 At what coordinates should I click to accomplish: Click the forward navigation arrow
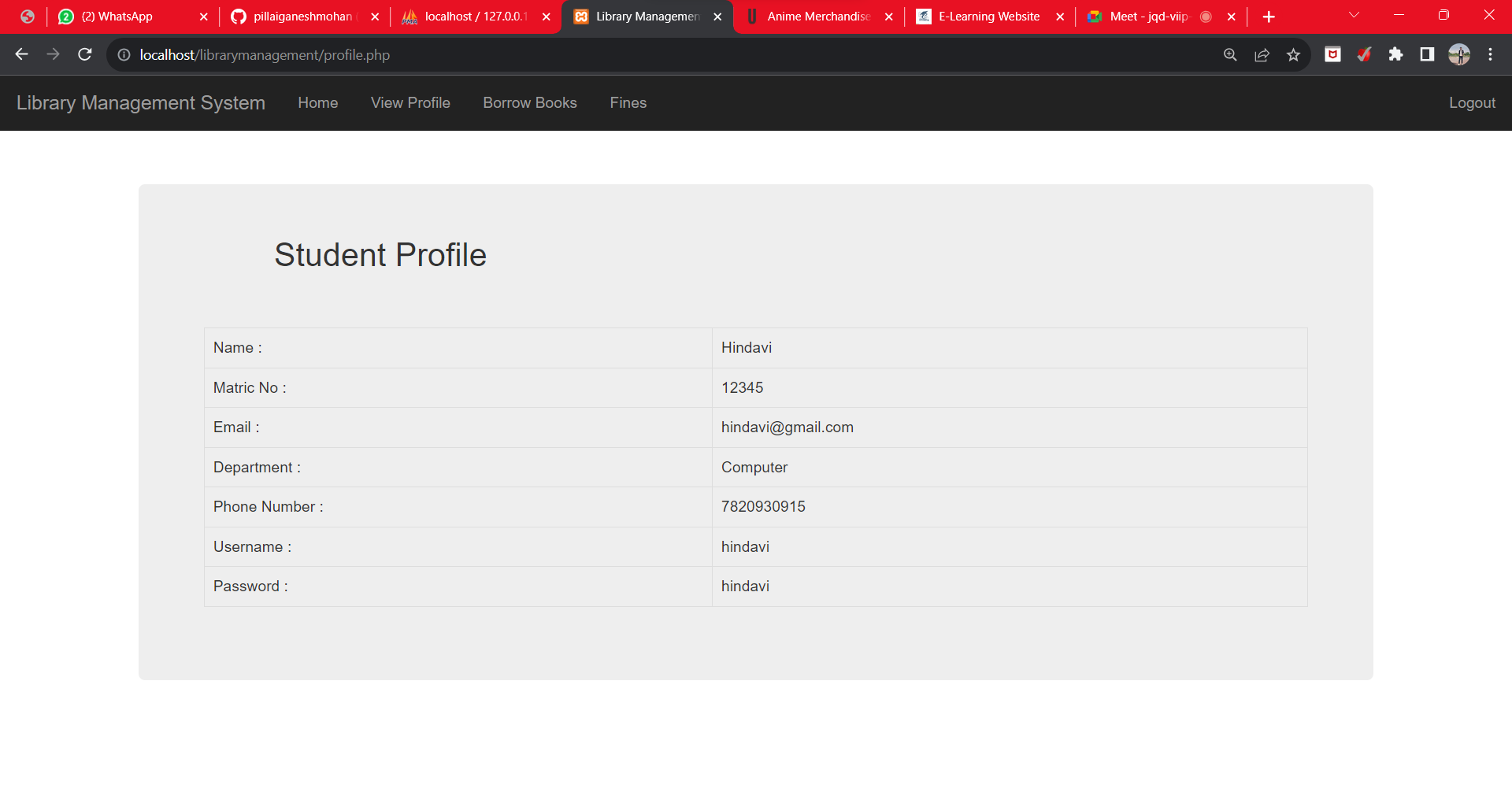point(53,54)
